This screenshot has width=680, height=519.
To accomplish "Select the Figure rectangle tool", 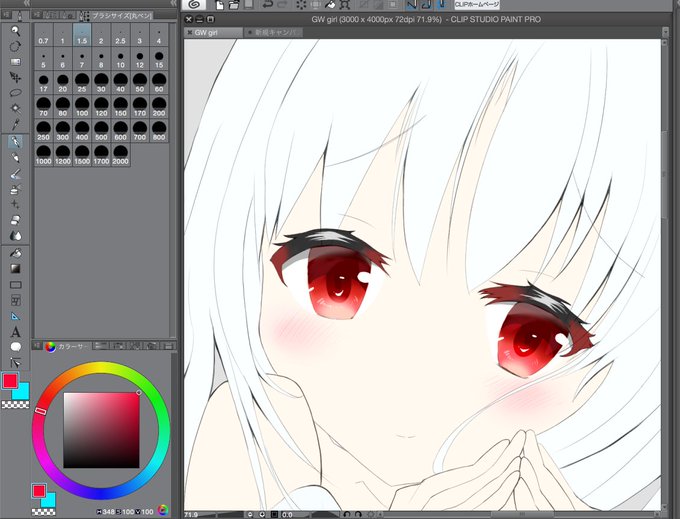I will coord(16,285).
